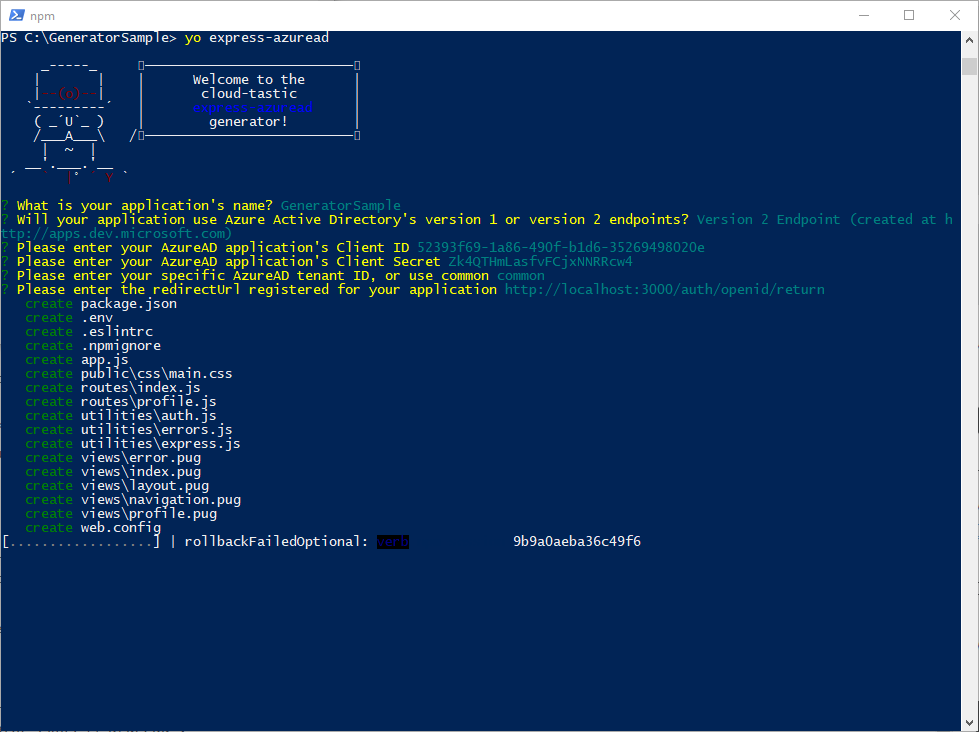
Task: Click the "views\profile.pug" file path
Action: point(149,514)
